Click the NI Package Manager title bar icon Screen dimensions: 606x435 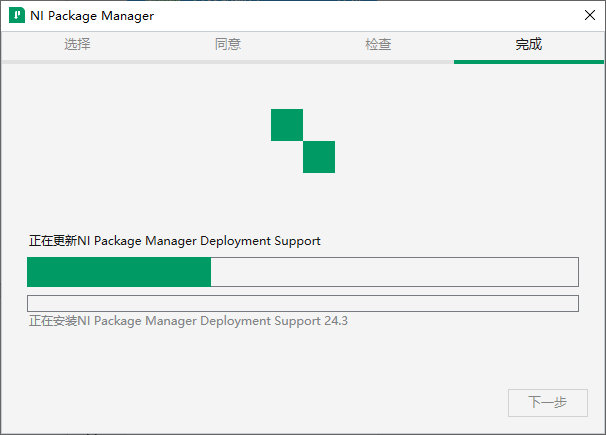[x=17, y=16]
